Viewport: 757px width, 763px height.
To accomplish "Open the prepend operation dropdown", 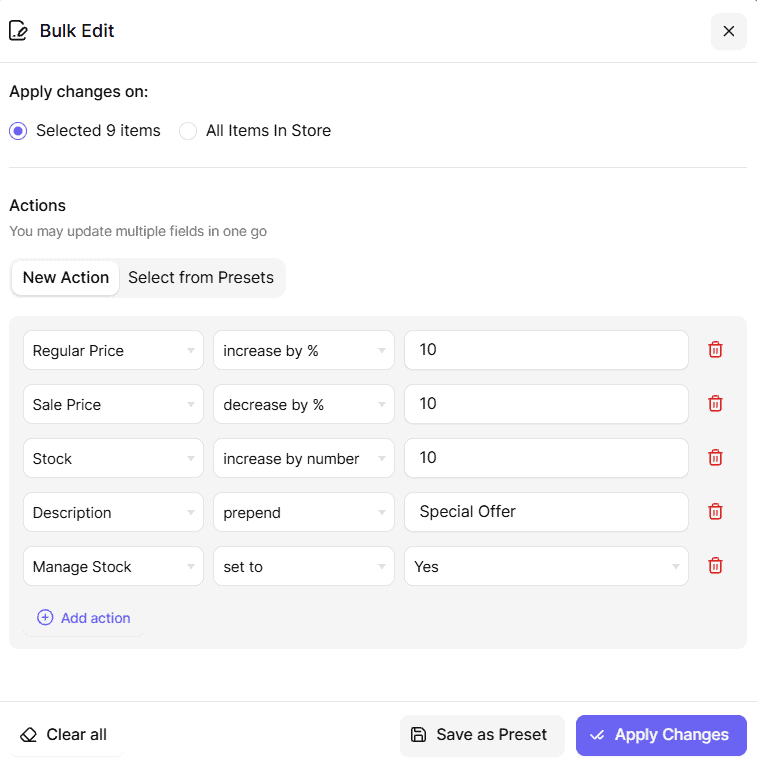I will tap(304, 512).
